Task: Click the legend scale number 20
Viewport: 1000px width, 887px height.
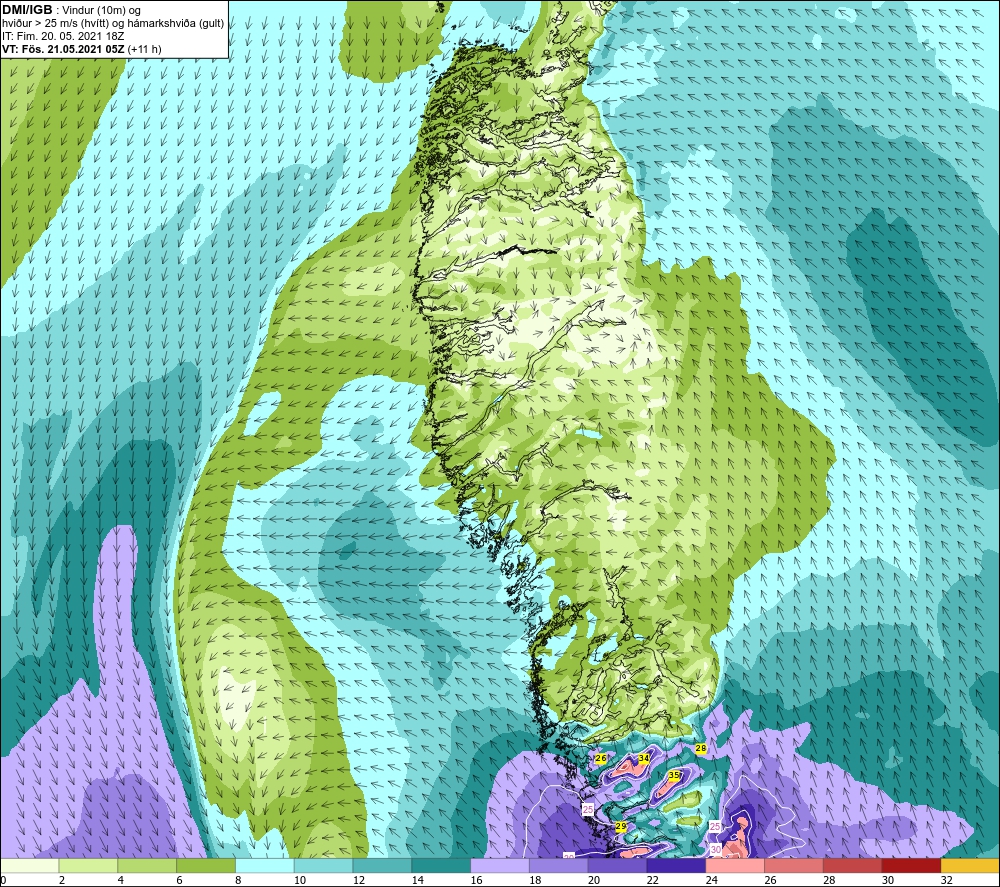Action: pyautogui.click(x=594, y=880)
